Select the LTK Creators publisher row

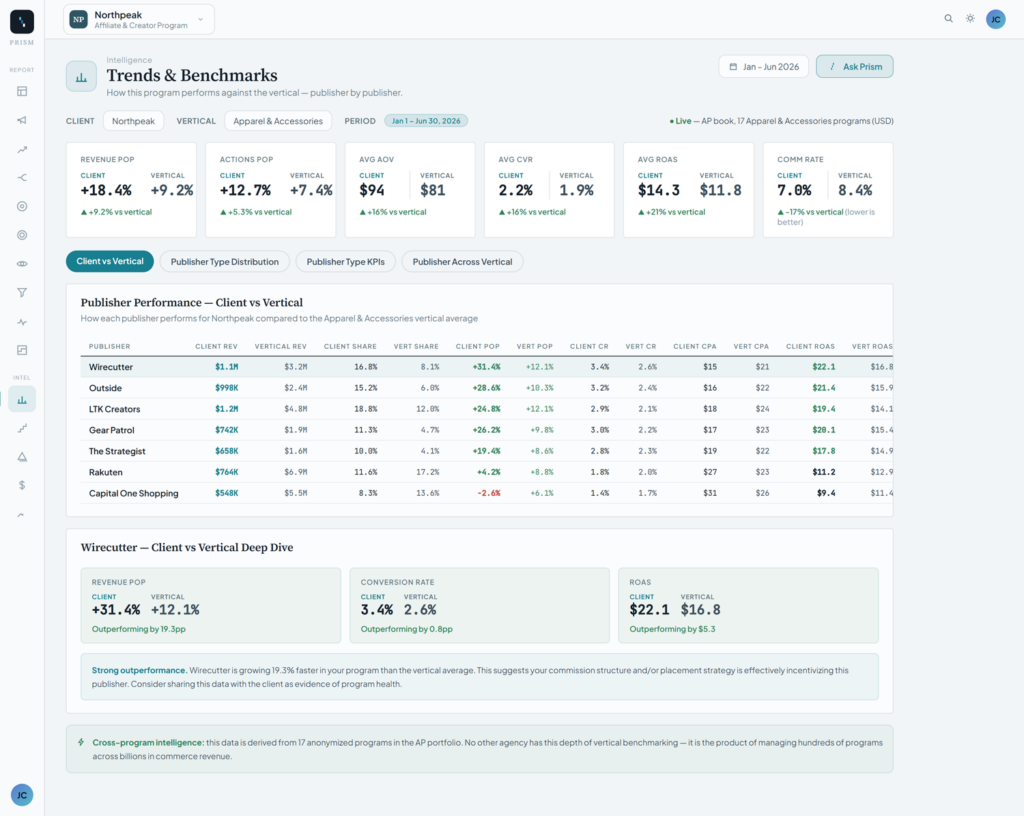487,409
